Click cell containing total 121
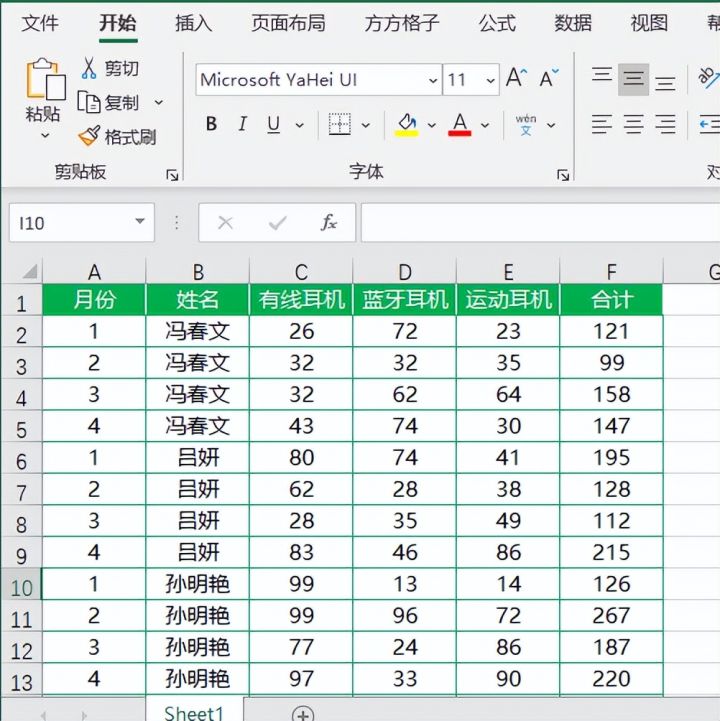 611,331
